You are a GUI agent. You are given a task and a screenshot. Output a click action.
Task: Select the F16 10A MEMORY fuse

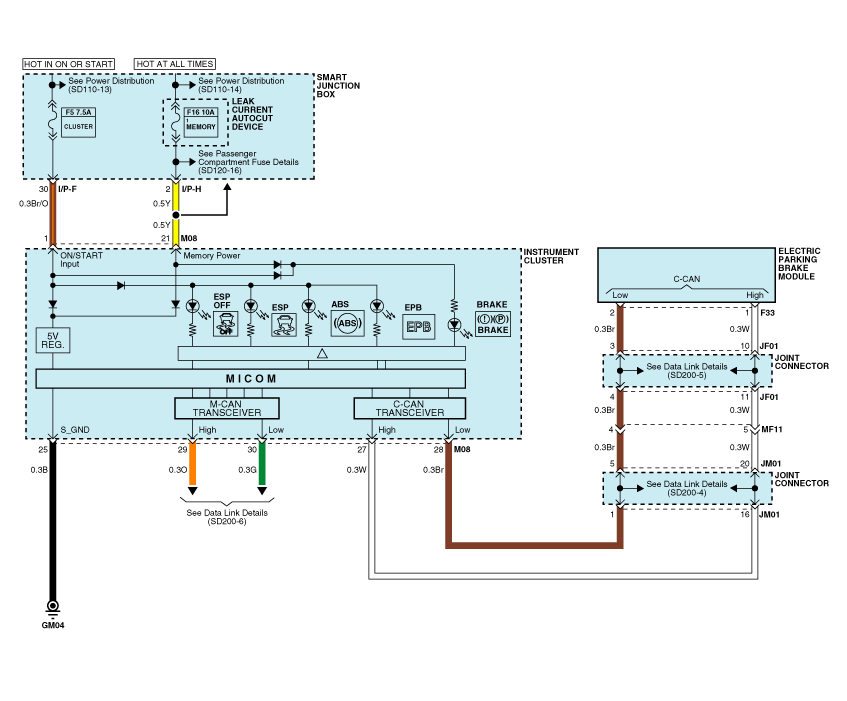200,122
